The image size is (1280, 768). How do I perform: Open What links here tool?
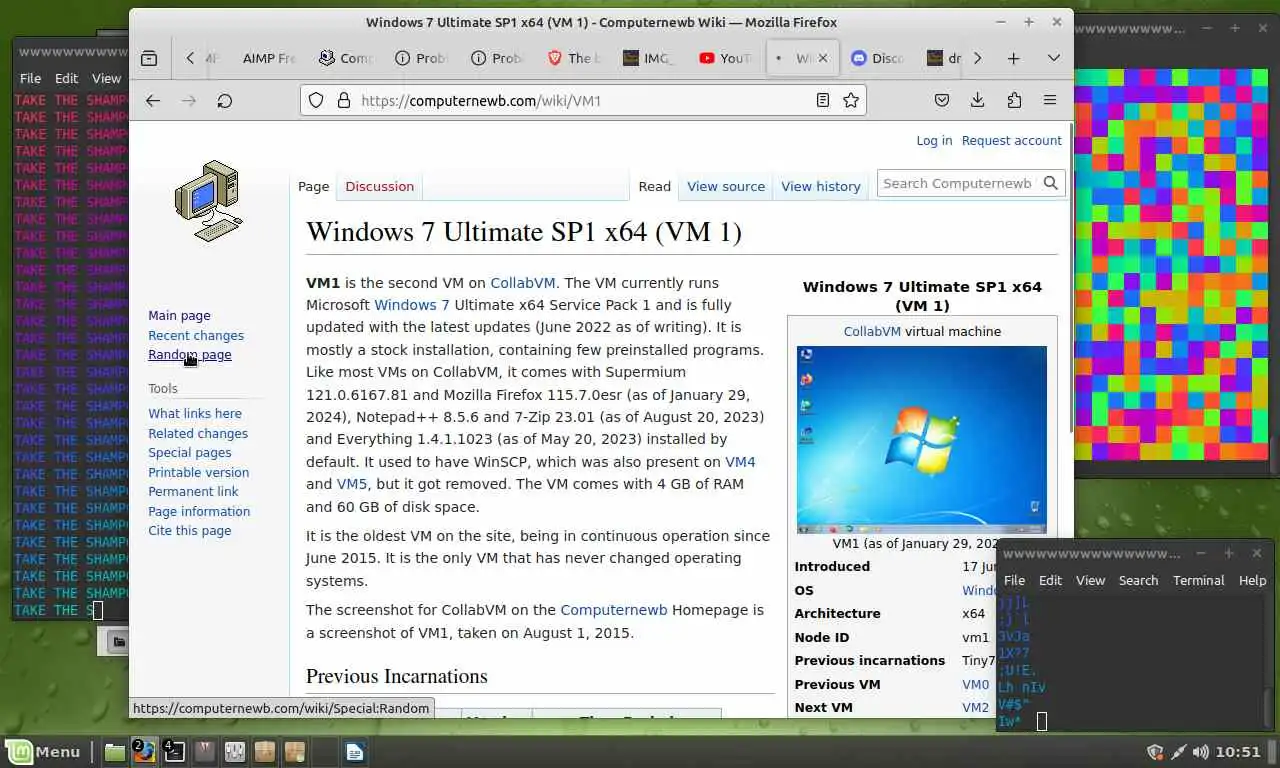click(x=195, y=413)
